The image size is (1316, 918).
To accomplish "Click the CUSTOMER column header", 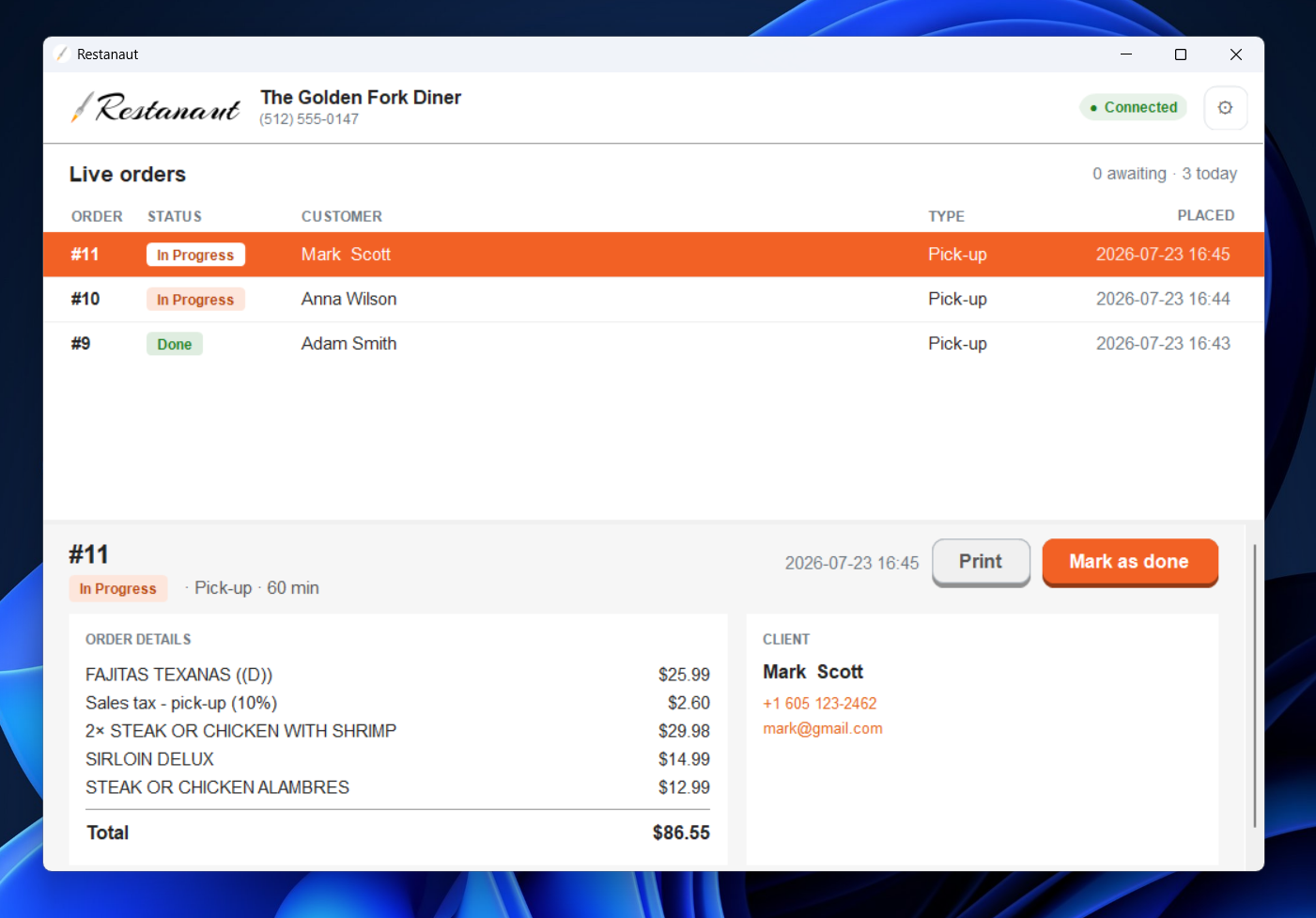I will click(342, 216).
